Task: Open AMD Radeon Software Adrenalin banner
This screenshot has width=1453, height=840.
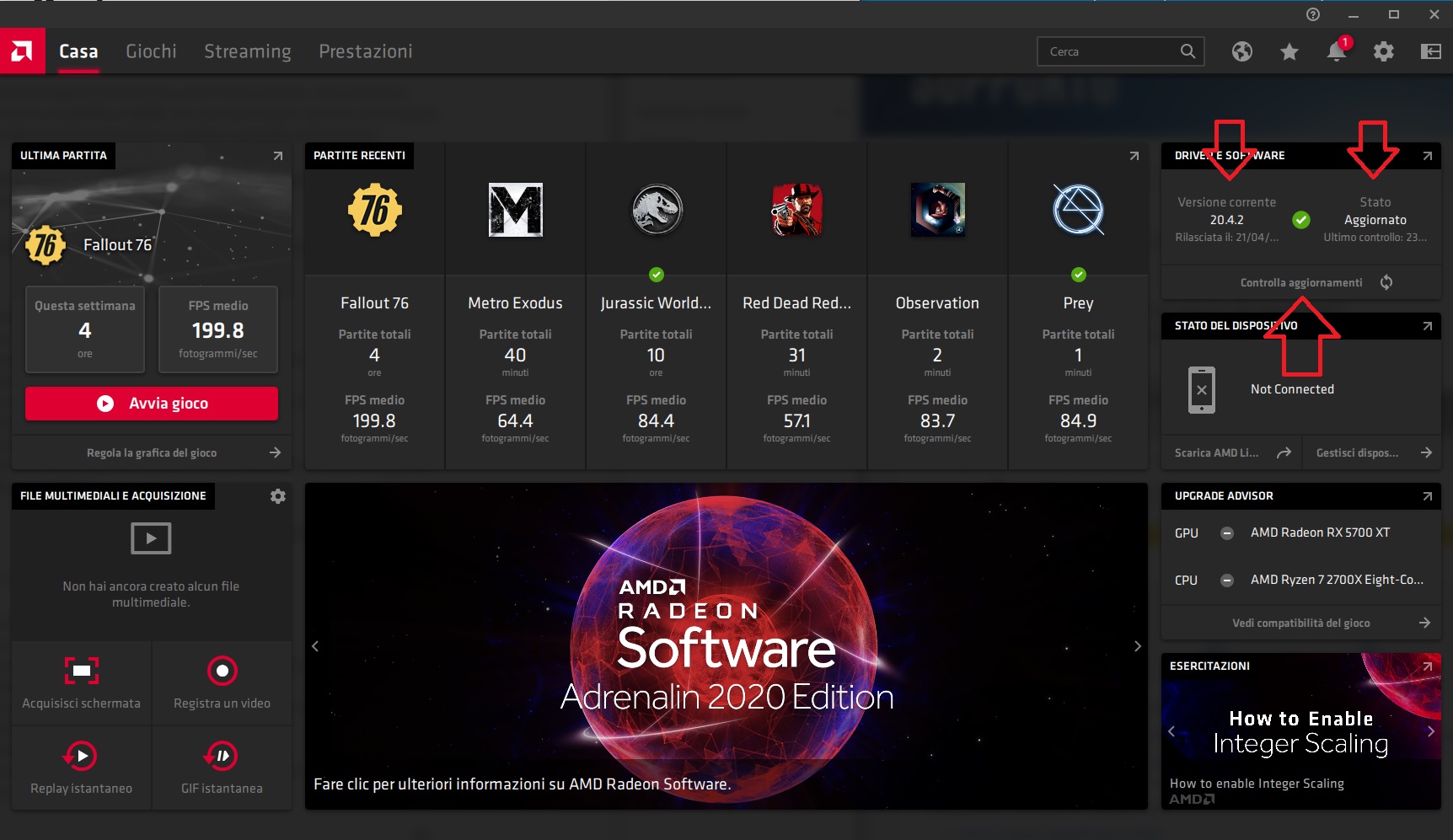Action: click(726, 646)
